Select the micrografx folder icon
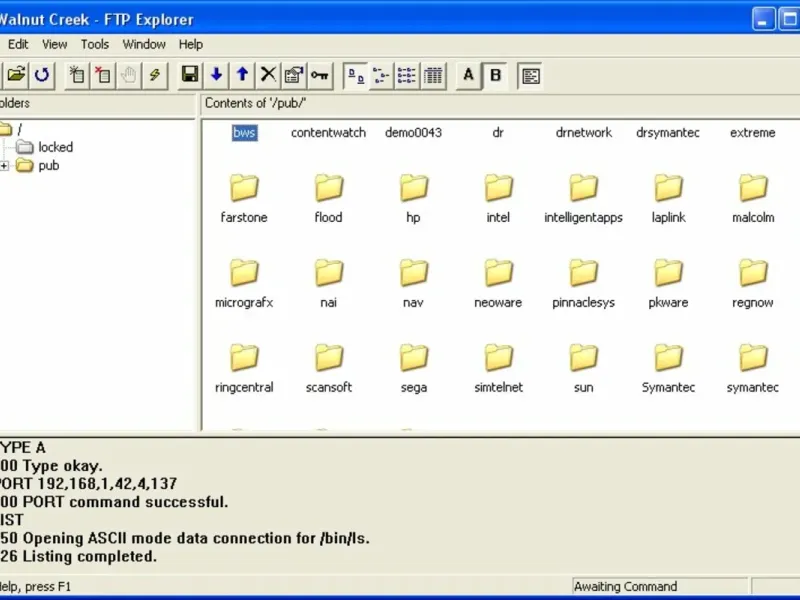Screen dimensions: 800x600 (x=244, y=272)
